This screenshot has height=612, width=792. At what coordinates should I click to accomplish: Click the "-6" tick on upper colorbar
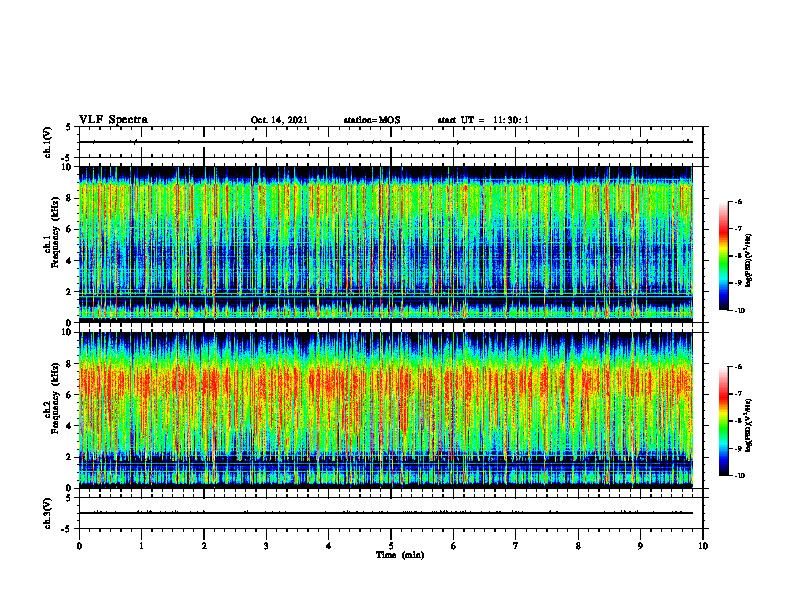click(x=738, y=202)
